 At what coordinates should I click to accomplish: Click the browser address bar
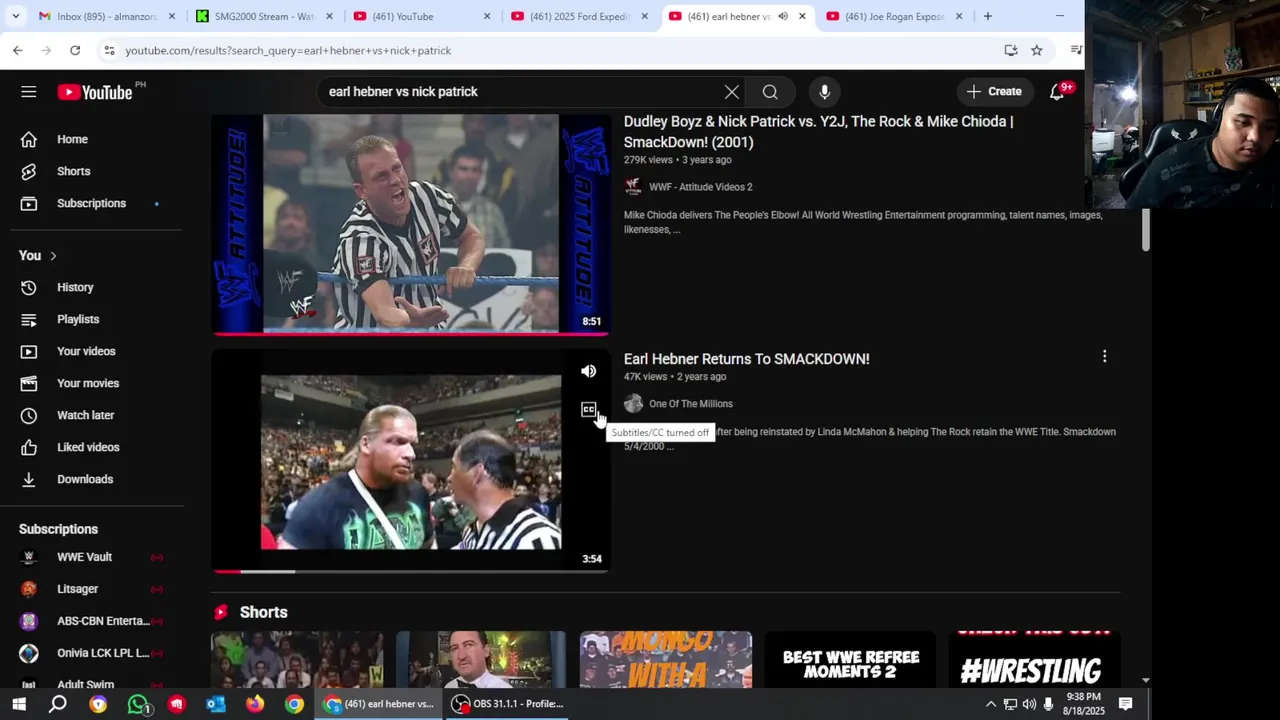pyautogui.click(x=550, y=50)
